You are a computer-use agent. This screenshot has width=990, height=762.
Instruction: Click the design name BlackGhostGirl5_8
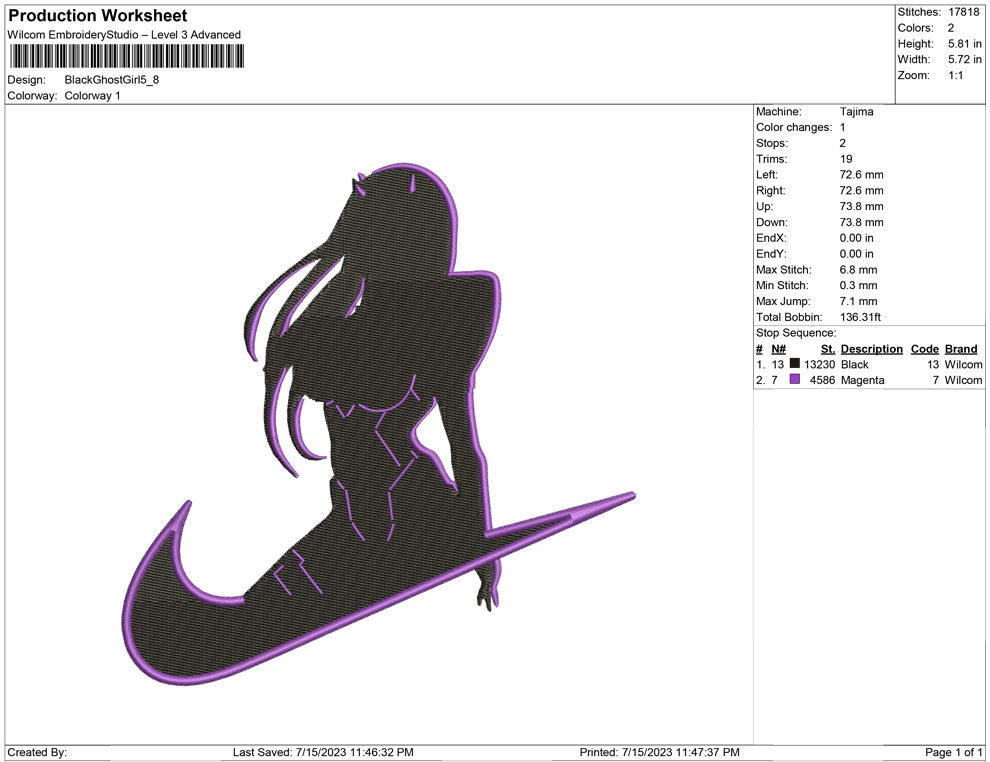point(111,79)
